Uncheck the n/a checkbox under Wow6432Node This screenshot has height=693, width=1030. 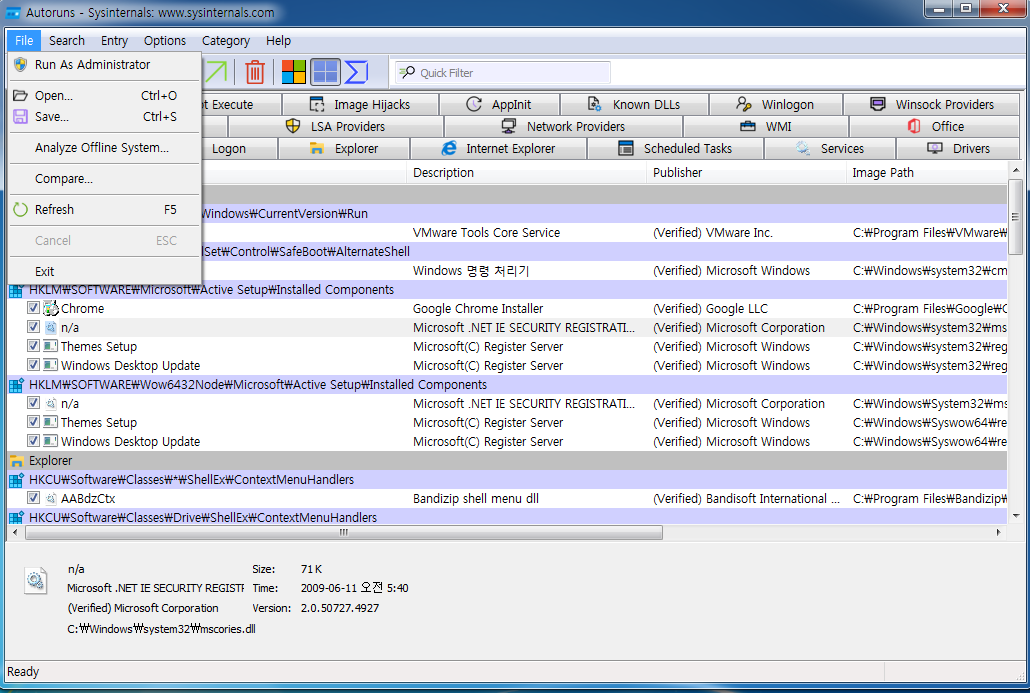(34, 403)
